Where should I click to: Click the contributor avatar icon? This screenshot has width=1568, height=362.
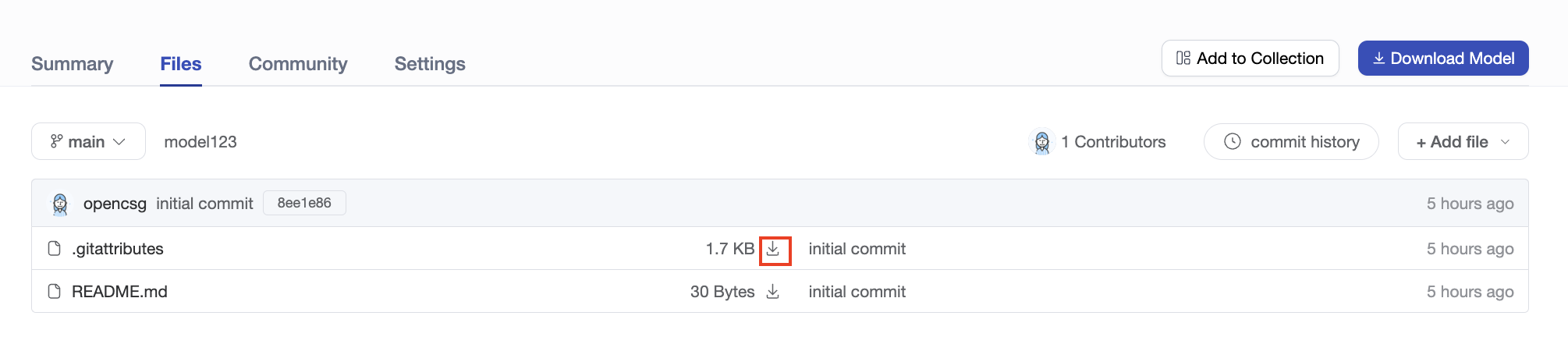1042,142
